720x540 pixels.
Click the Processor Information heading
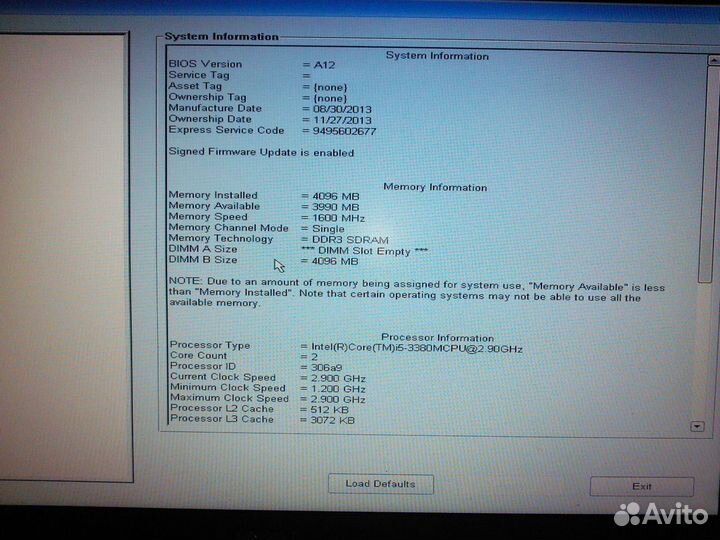point(437,338)
